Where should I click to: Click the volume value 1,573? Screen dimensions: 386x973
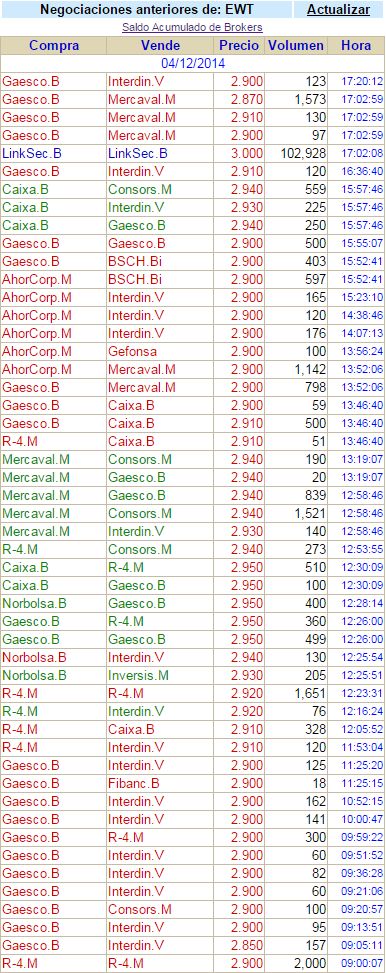310,99
